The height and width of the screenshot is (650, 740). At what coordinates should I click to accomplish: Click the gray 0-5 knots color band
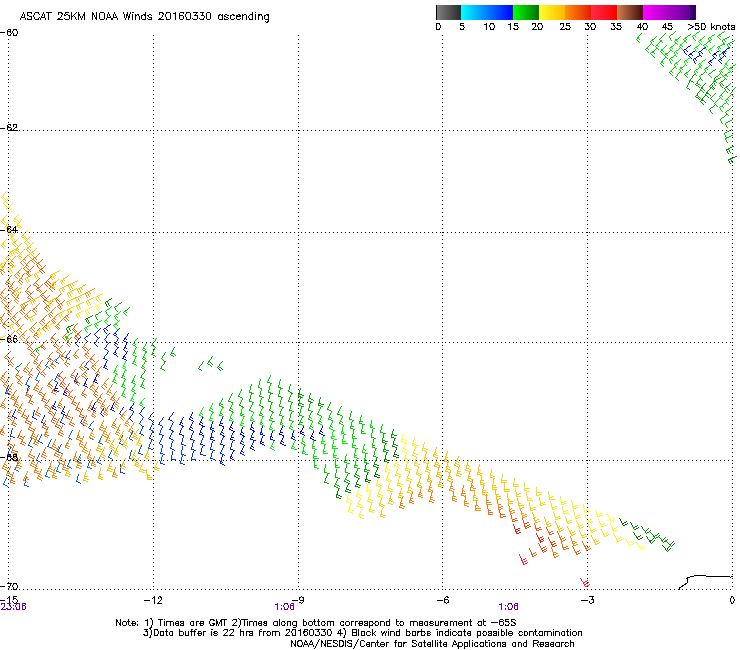coord(448,12)
